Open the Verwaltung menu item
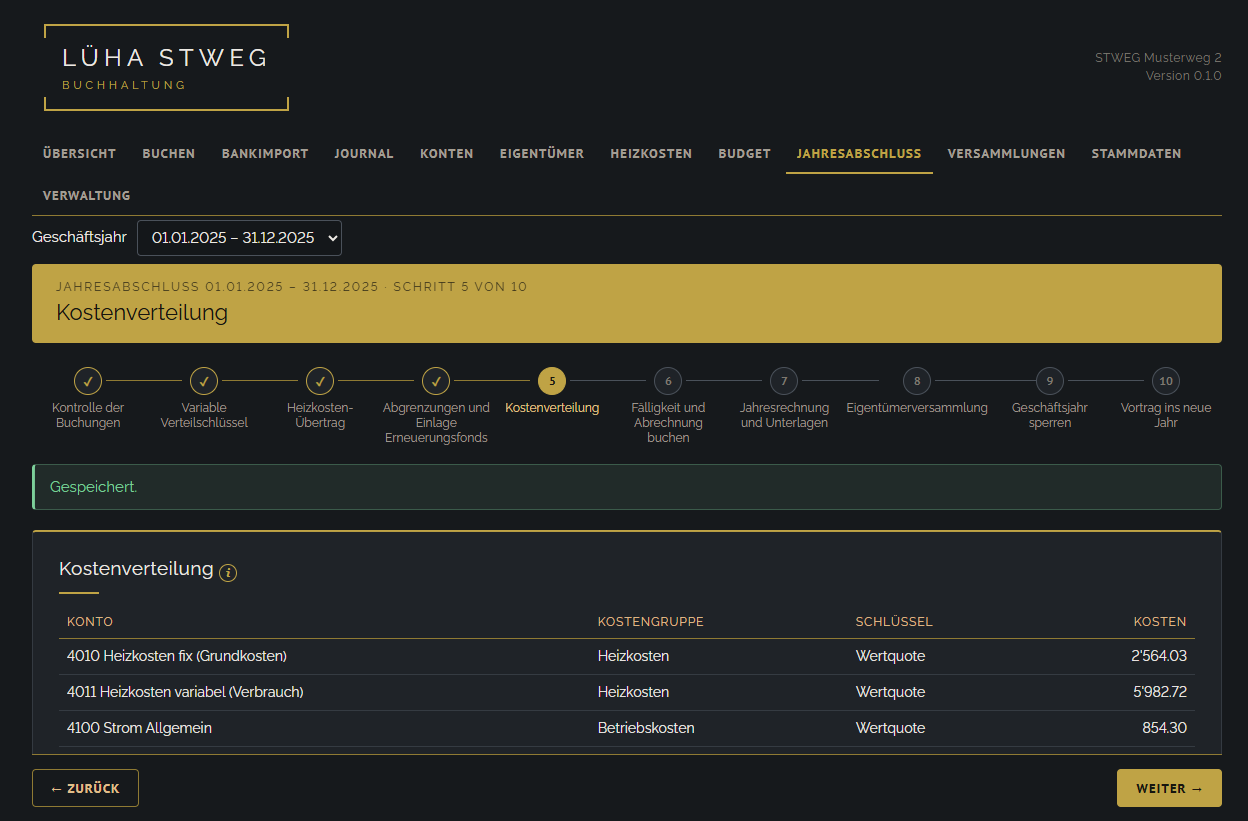The width and height of the screenshot is (1248, 821). pos(87,196)
